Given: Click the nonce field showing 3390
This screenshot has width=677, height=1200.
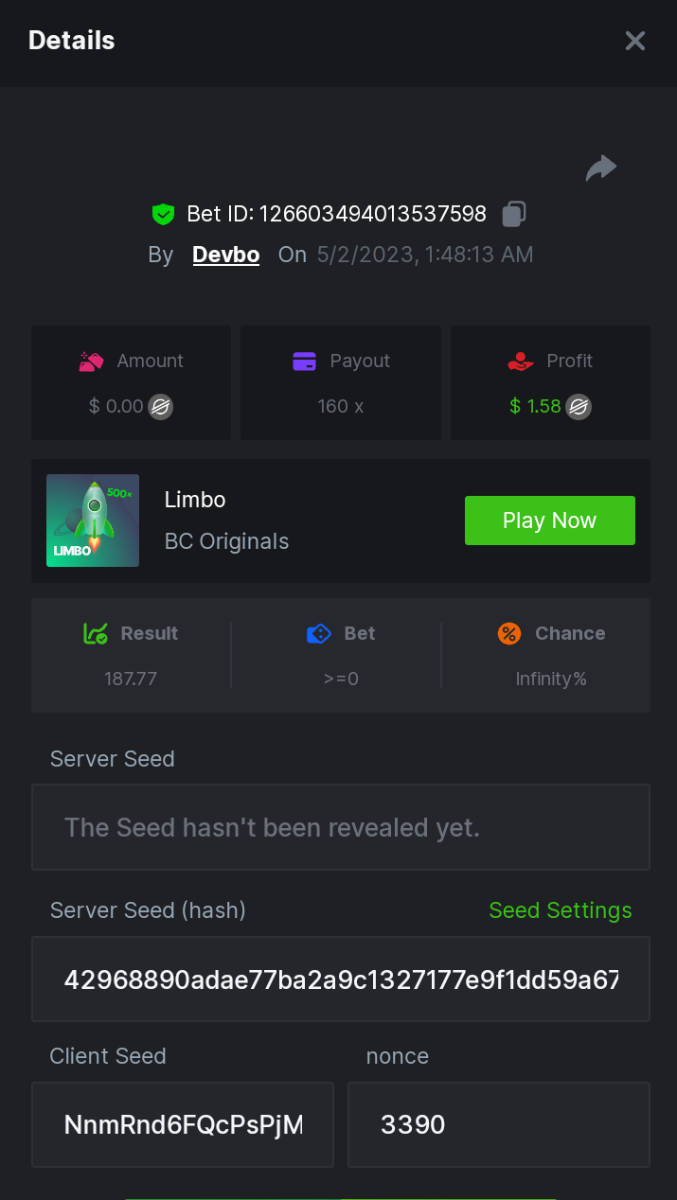Looking at the screenshot, I should click(498, 1124).
